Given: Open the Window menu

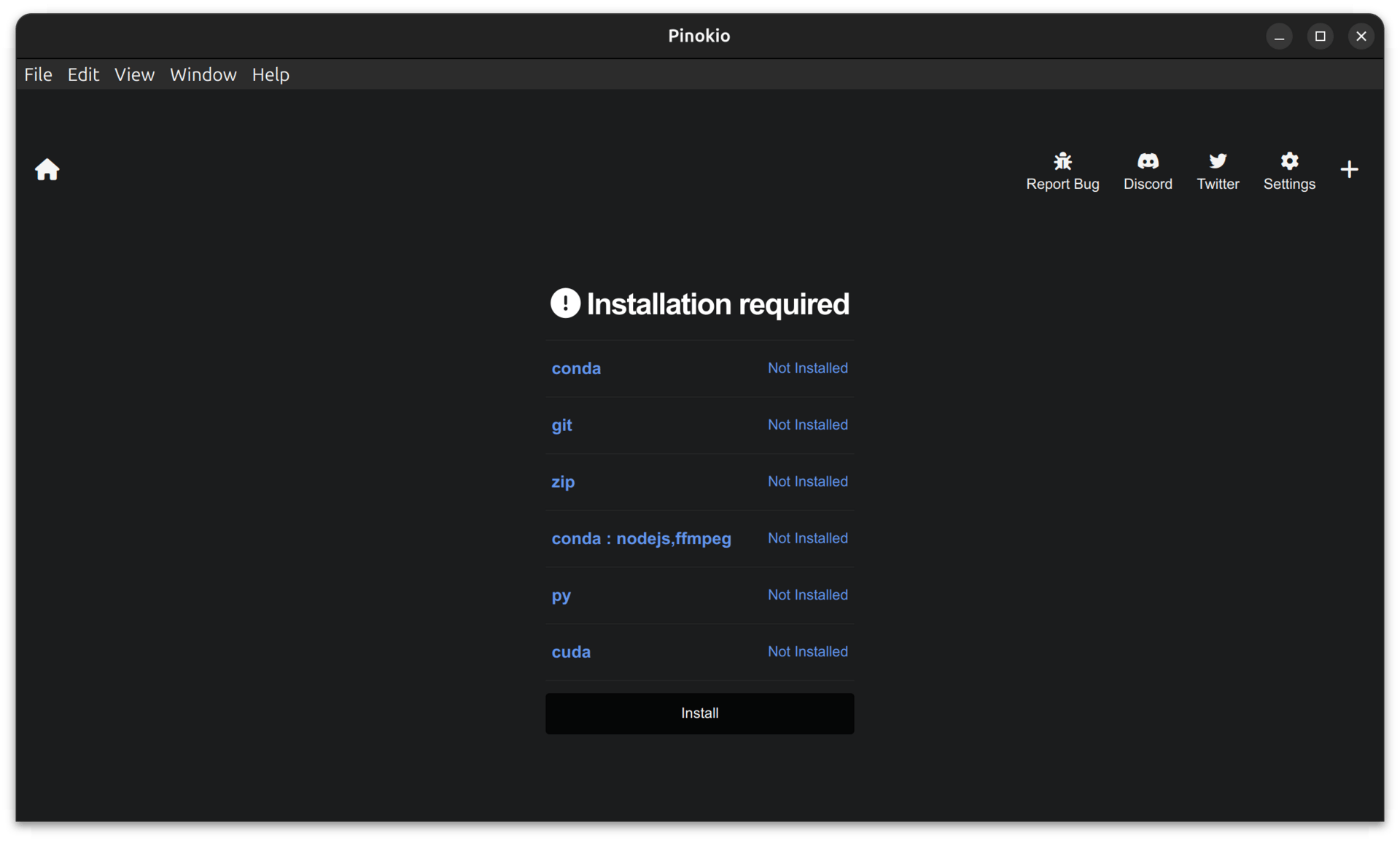Looking at the screenshot, I should (203, 74).
